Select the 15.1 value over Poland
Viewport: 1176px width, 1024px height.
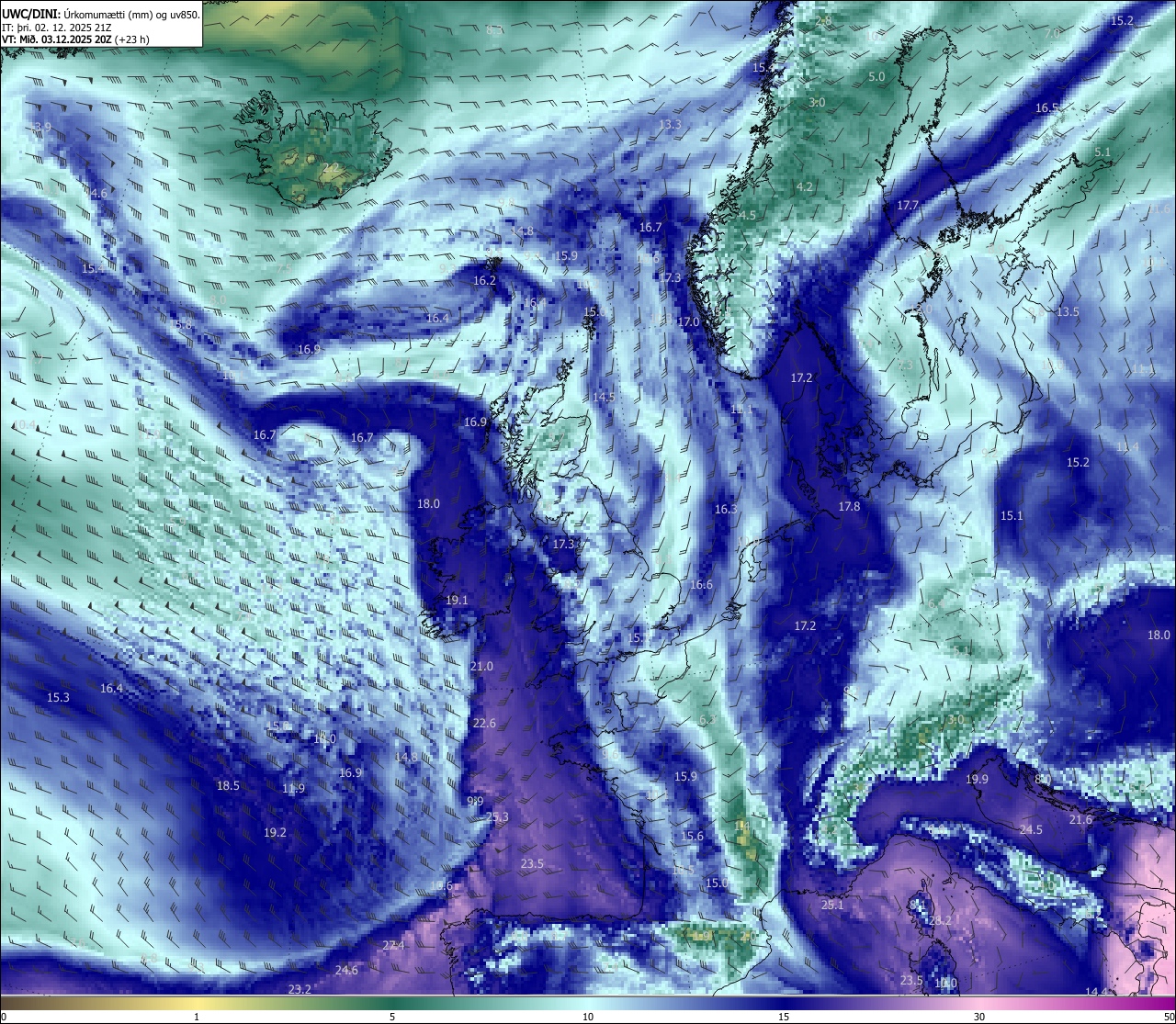[x=1011, y=515]
